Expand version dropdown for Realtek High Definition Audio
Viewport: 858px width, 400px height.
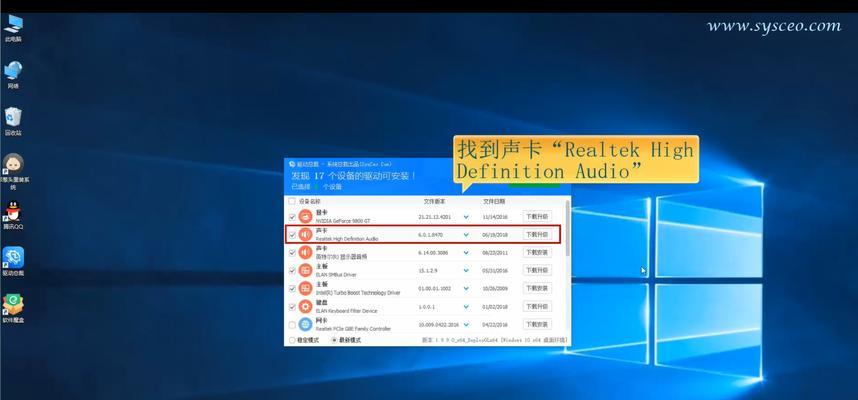(x=466, y=235)
